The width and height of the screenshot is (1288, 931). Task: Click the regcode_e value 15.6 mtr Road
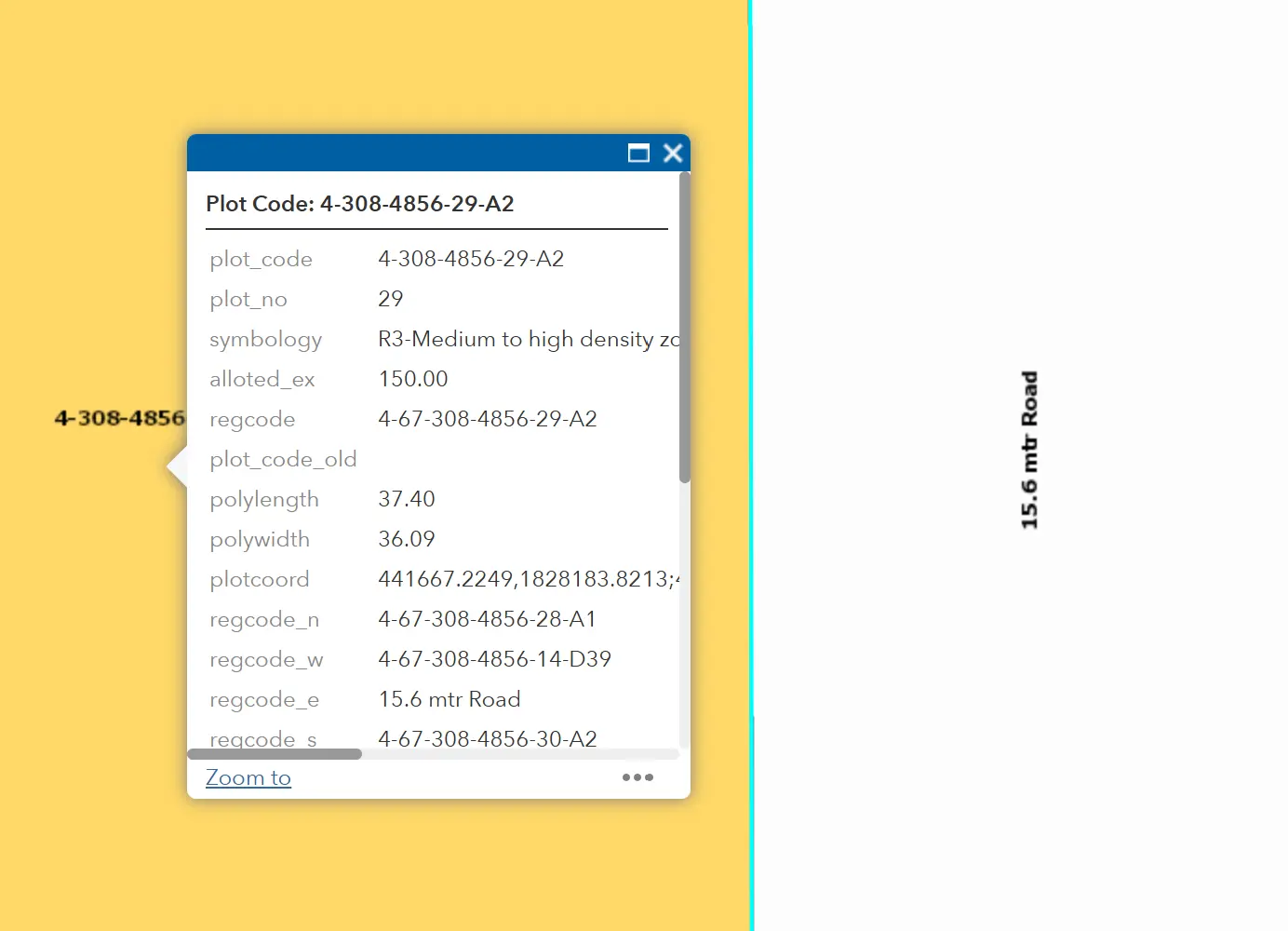449,699
